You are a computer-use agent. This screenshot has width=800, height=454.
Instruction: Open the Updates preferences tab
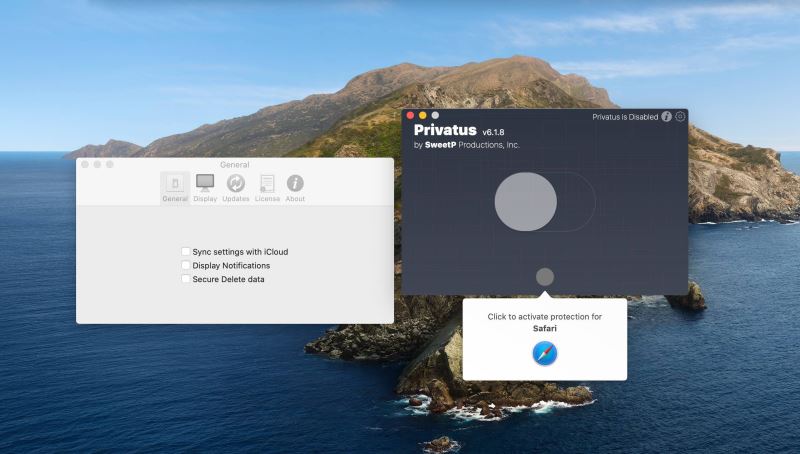[236, 188]
